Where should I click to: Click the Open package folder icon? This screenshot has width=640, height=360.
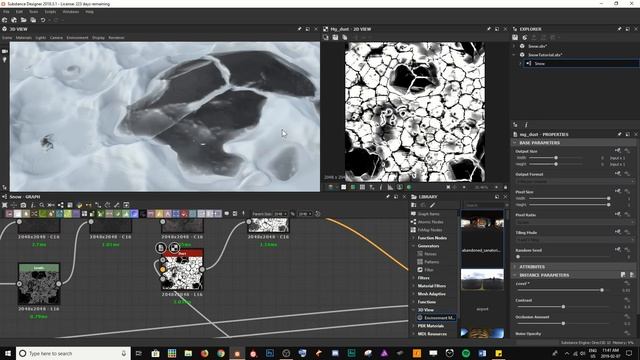(x=24, y=20)
